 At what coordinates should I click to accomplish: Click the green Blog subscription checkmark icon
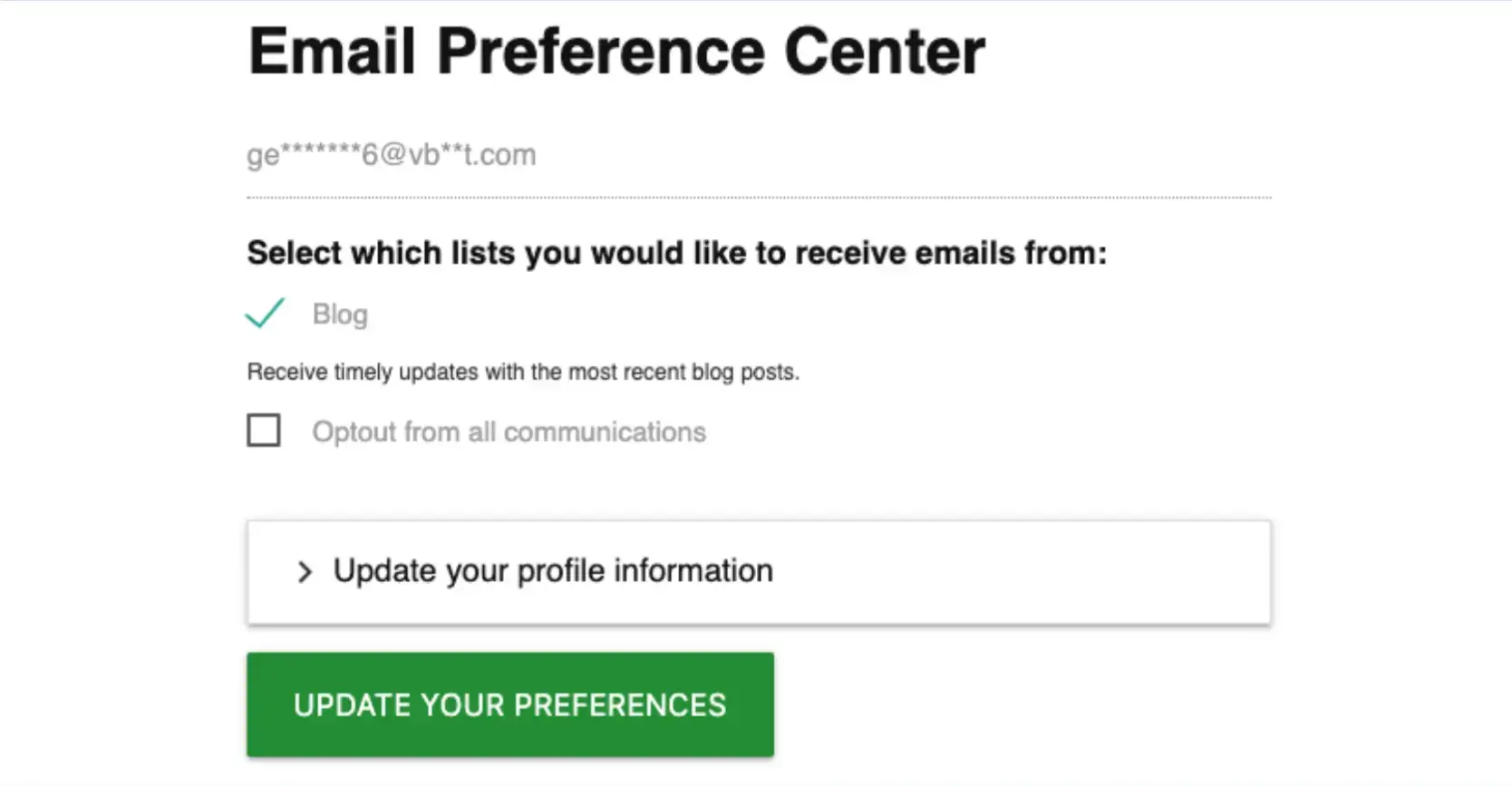pos(264,314)
